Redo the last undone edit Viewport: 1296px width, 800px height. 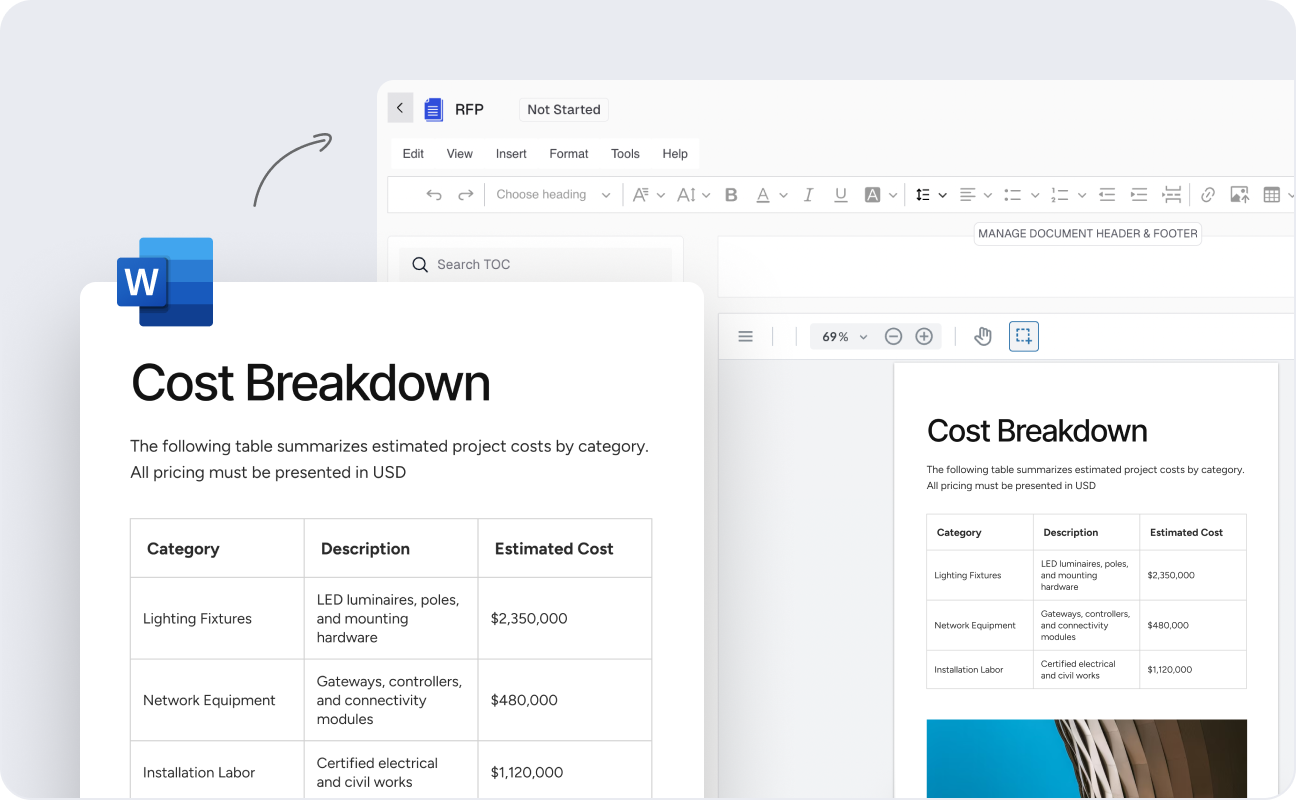point(466,195)
